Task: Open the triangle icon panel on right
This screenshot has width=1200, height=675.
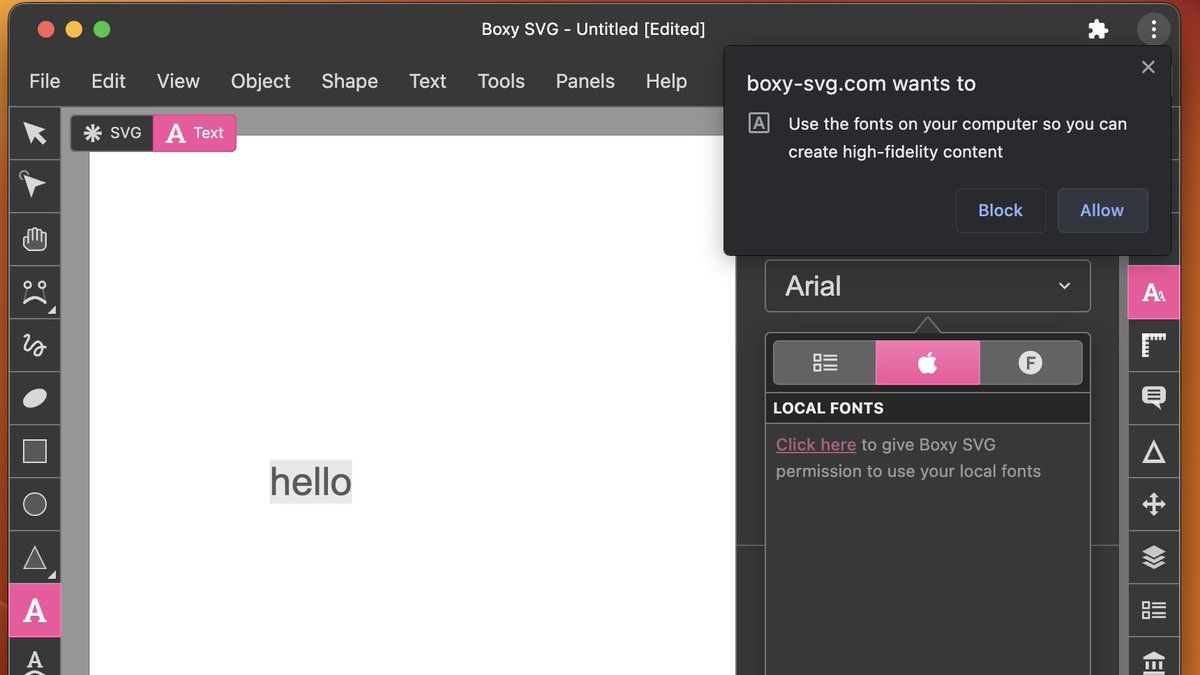Action: (x=1154, y=452)
